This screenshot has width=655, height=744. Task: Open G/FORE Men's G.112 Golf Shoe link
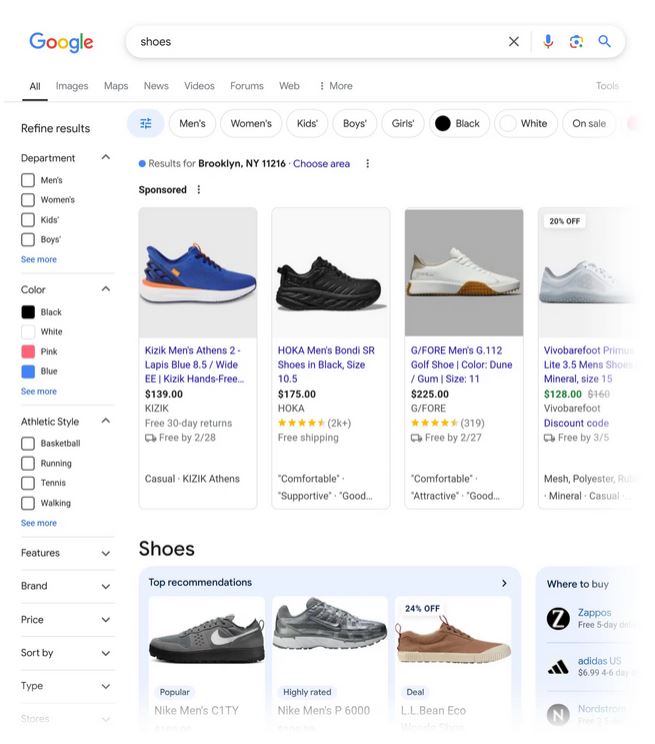[461, 364]
